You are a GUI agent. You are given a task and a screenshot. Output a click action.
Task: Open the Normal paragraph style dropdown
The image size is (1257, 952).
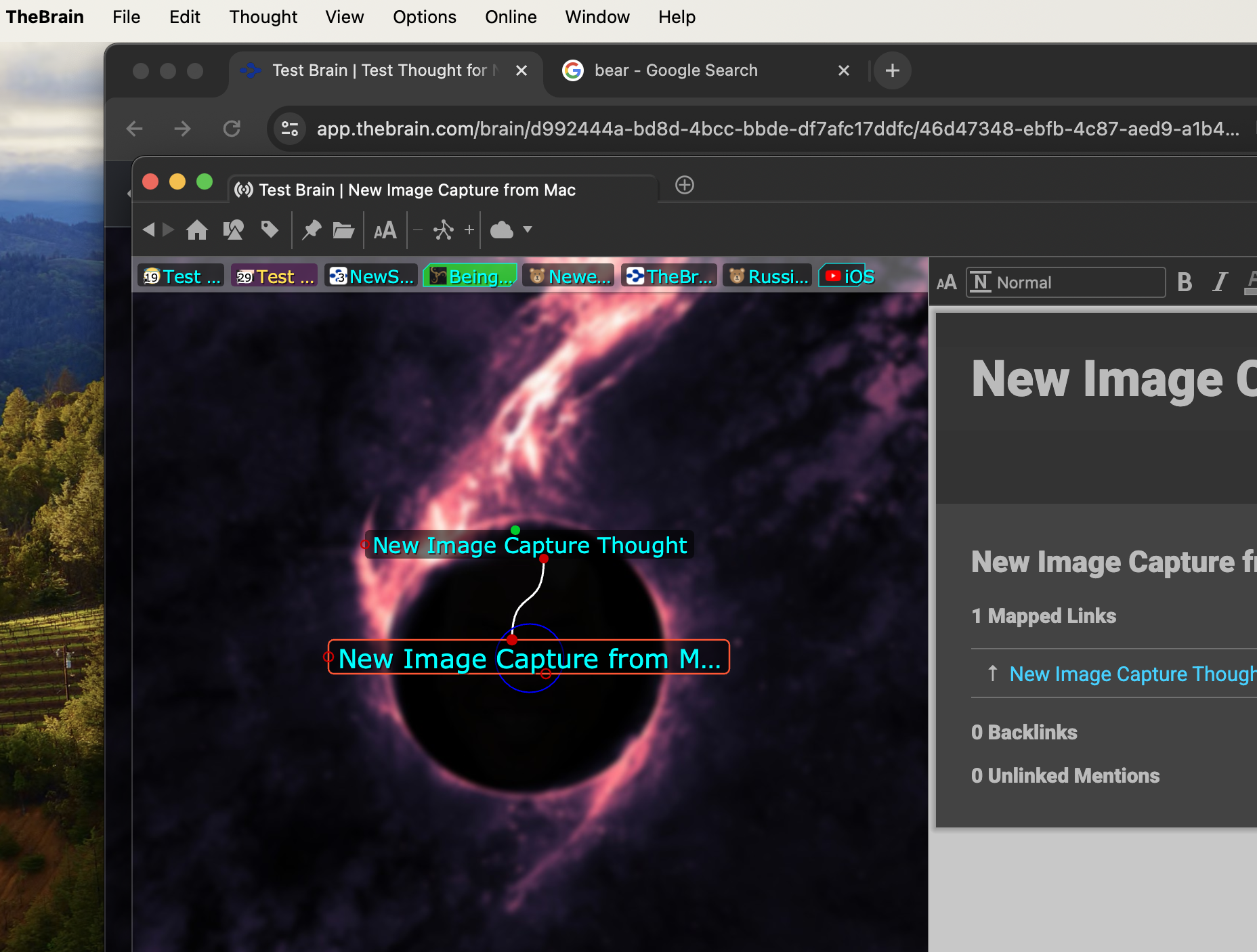point(1066,282)
